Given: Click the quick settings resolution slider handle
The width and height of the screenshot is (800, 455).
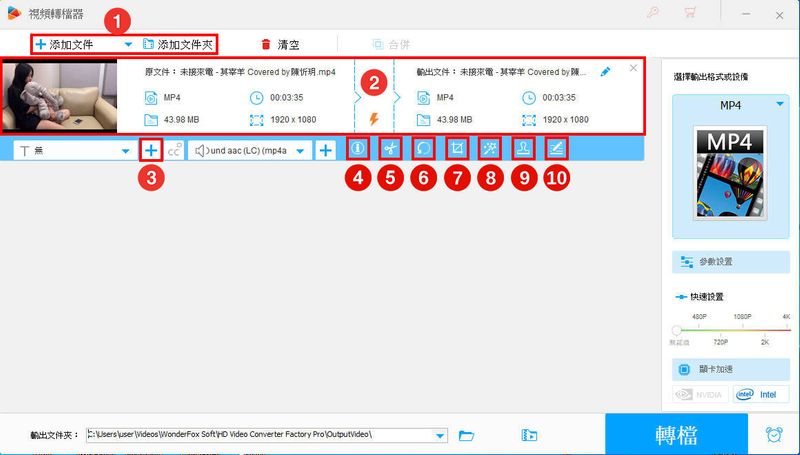Looking at the screenshot, I should pyautogui.click(x=677, y=330).
